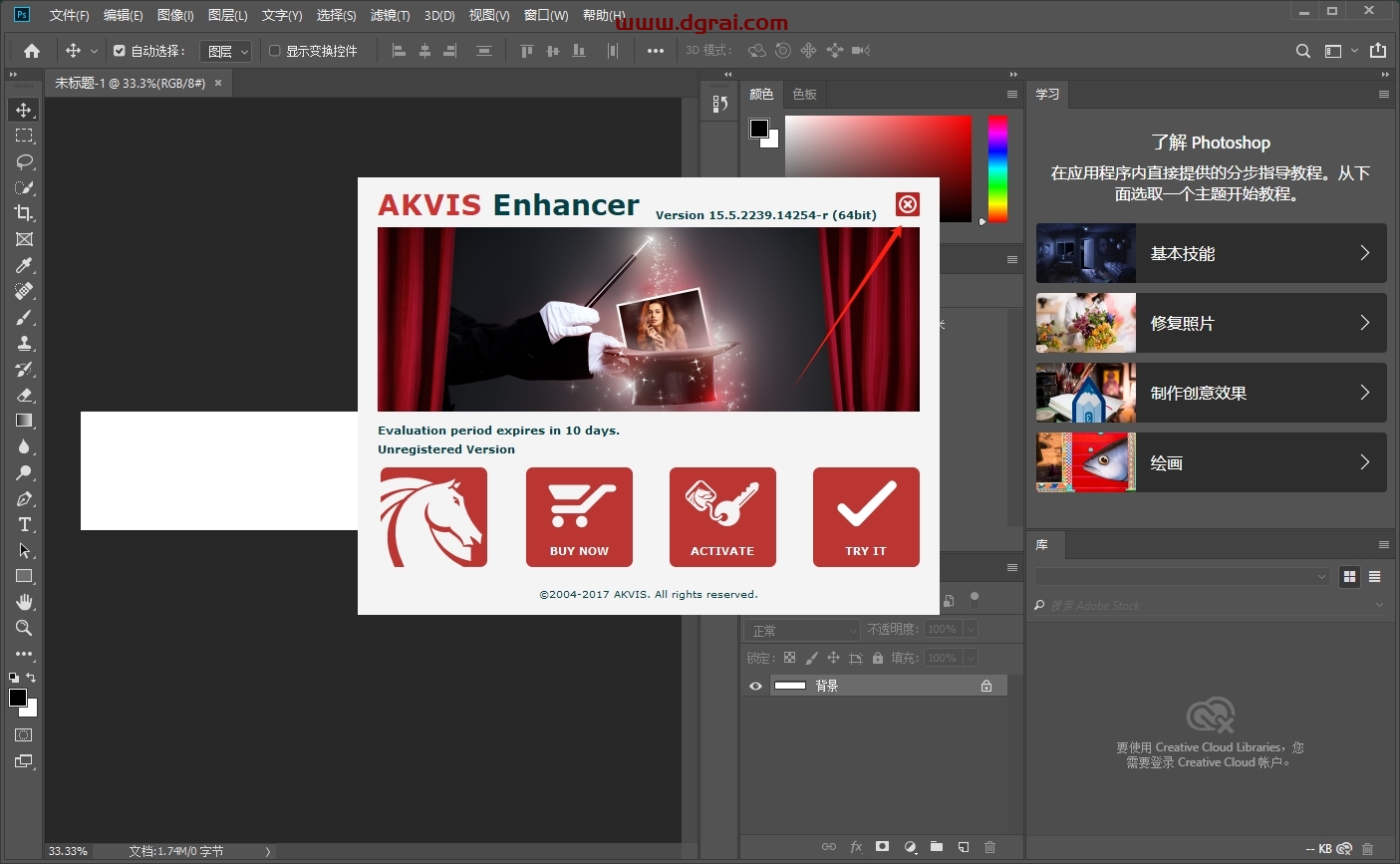Select the Pen tool
Screen dimensions: 1400x864
pyautogui.click(x=24, y=498)
